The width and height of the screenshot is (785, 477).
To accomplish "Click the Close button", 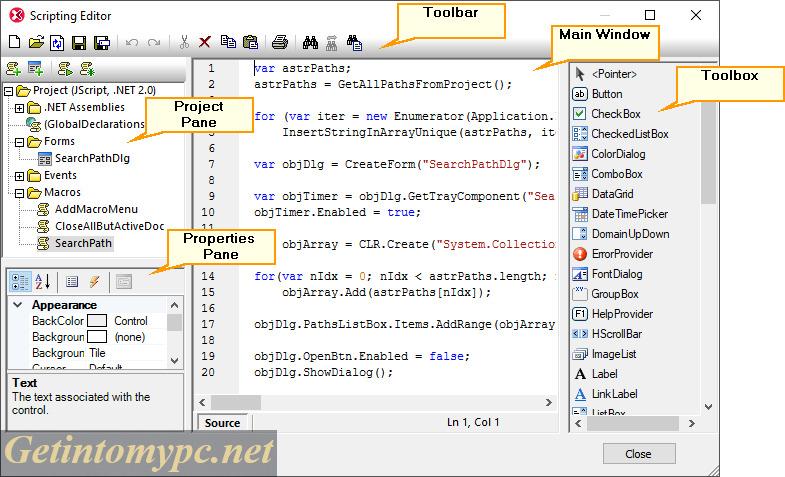I will (x=637, y=453).
